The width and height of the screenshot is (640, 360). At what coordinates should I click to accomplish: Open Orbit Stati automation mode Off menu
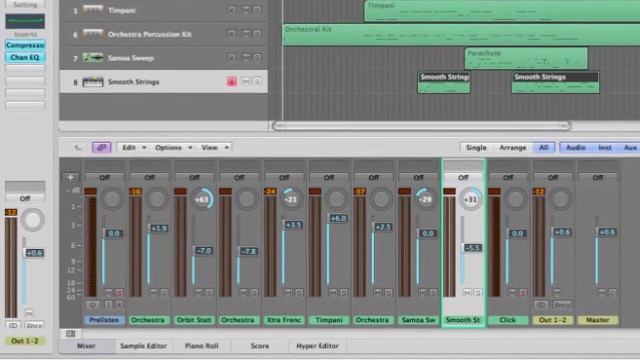194,178
